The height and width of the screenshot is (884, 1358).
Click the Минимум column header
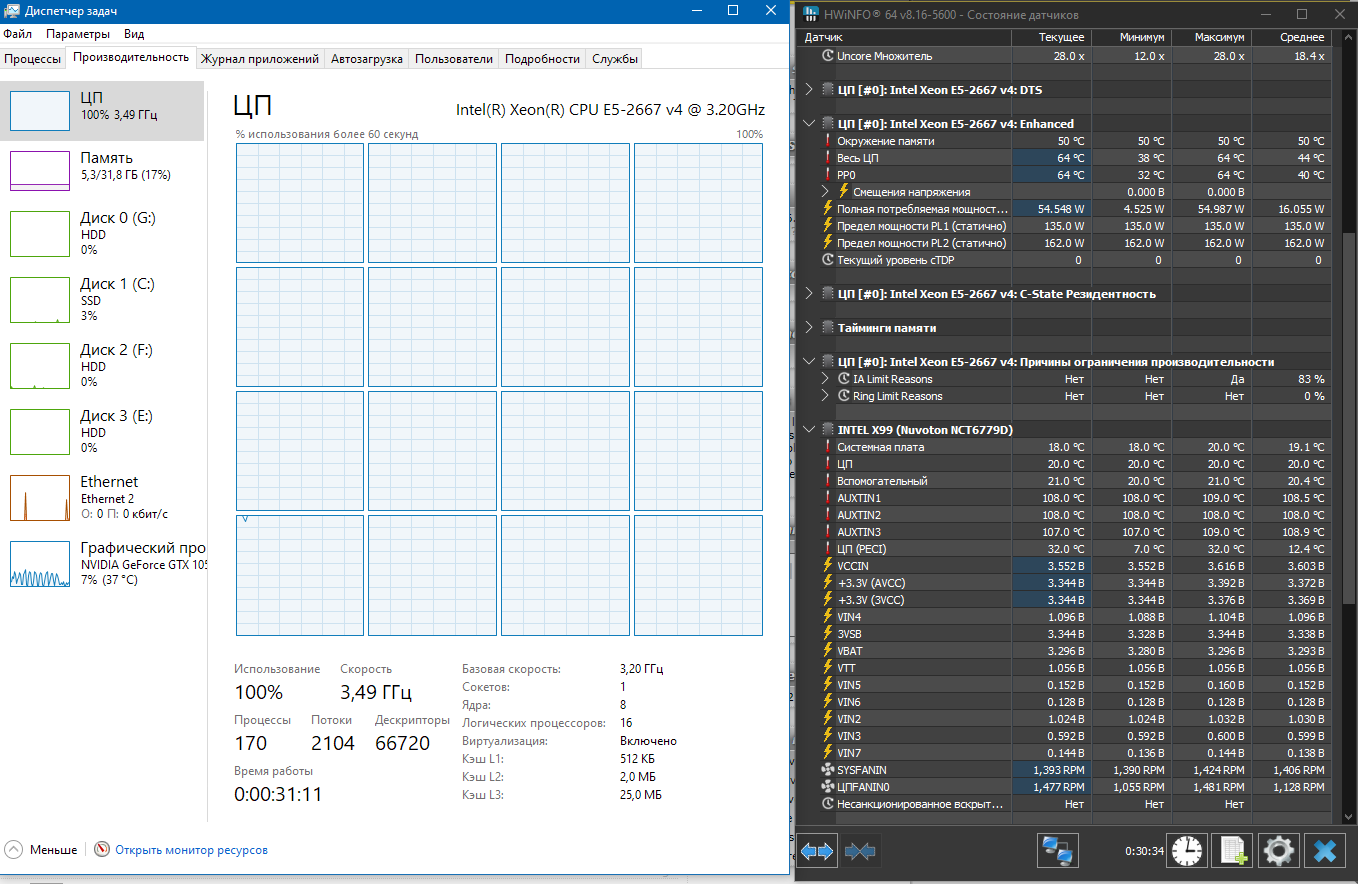tap(1131, 37)
